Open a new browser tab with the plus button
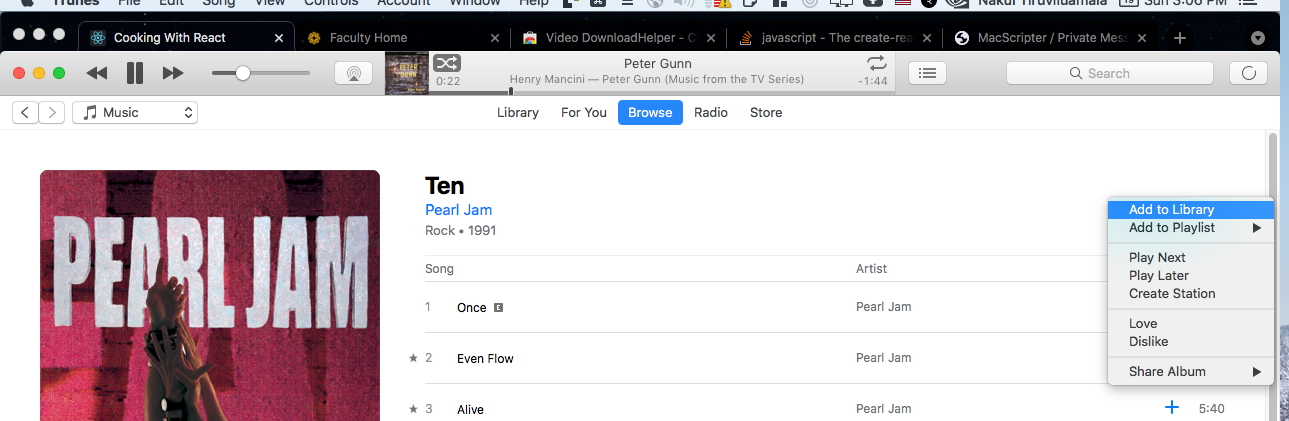1289x421 pixels. point(1180,38)
